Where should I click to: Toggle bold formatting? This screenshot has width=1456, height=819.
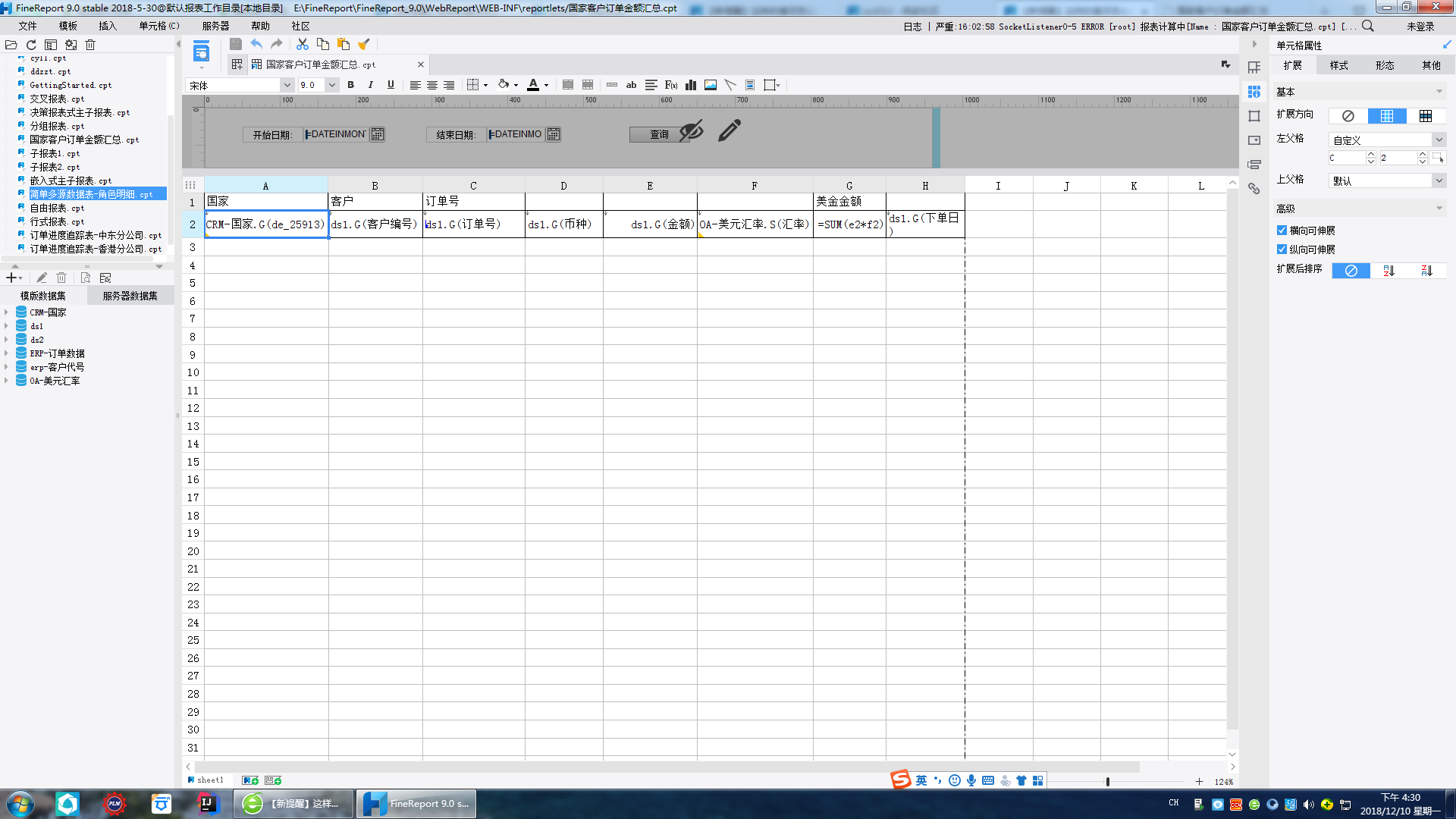pos(350,85)
